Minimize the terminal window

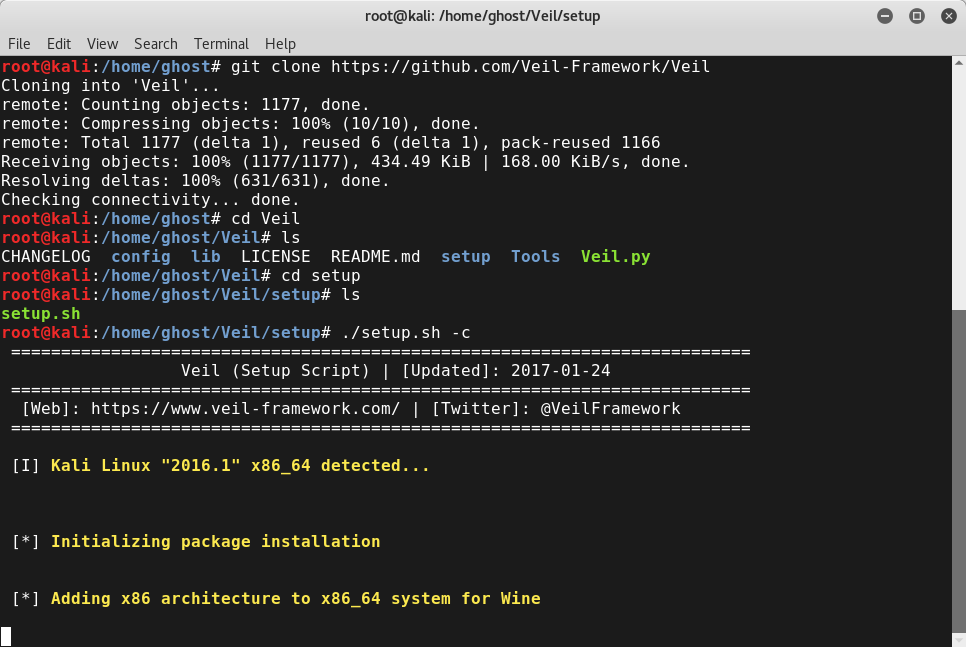(885, 16)
